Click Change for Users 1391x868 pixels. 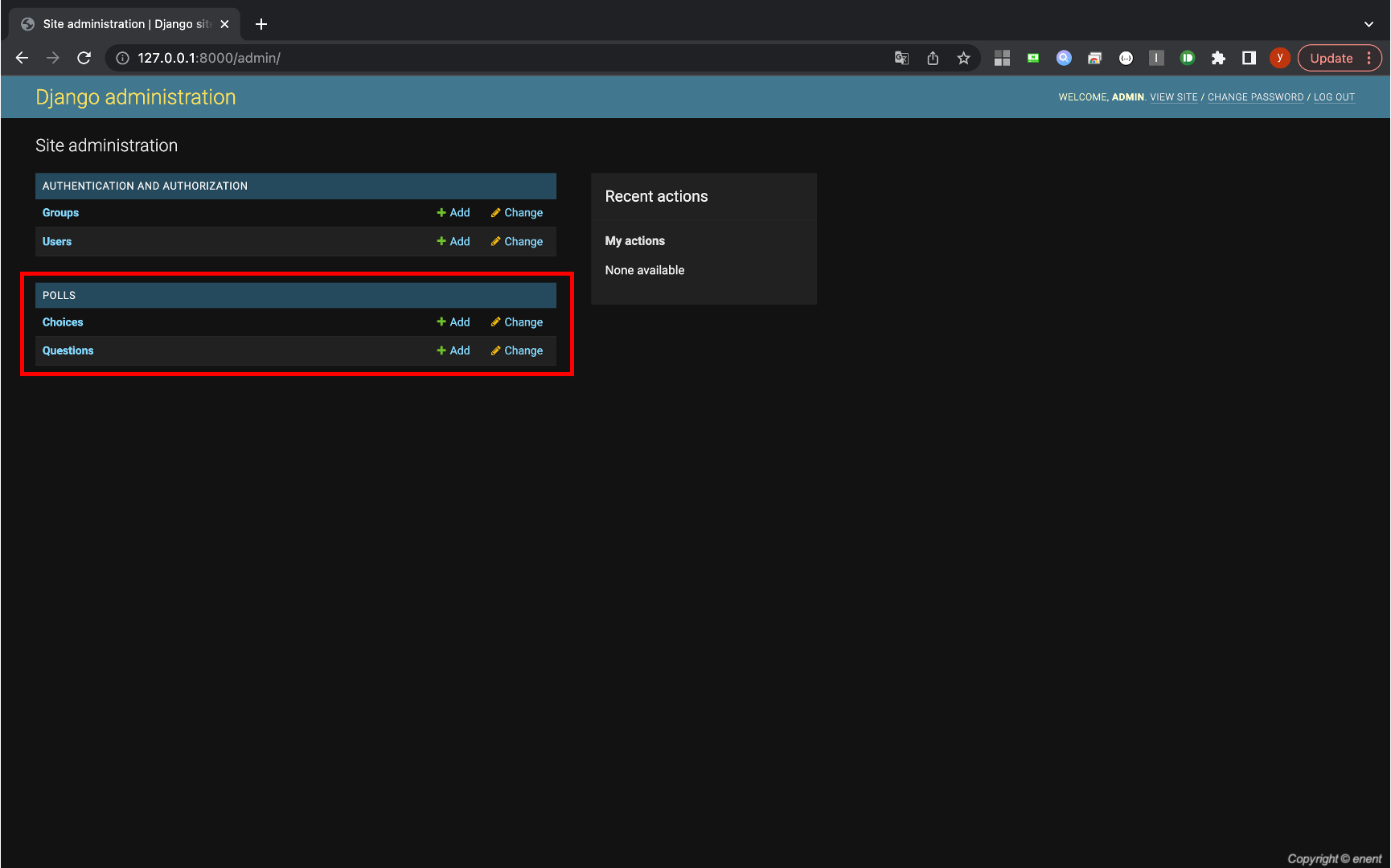[x=517, y=242]
